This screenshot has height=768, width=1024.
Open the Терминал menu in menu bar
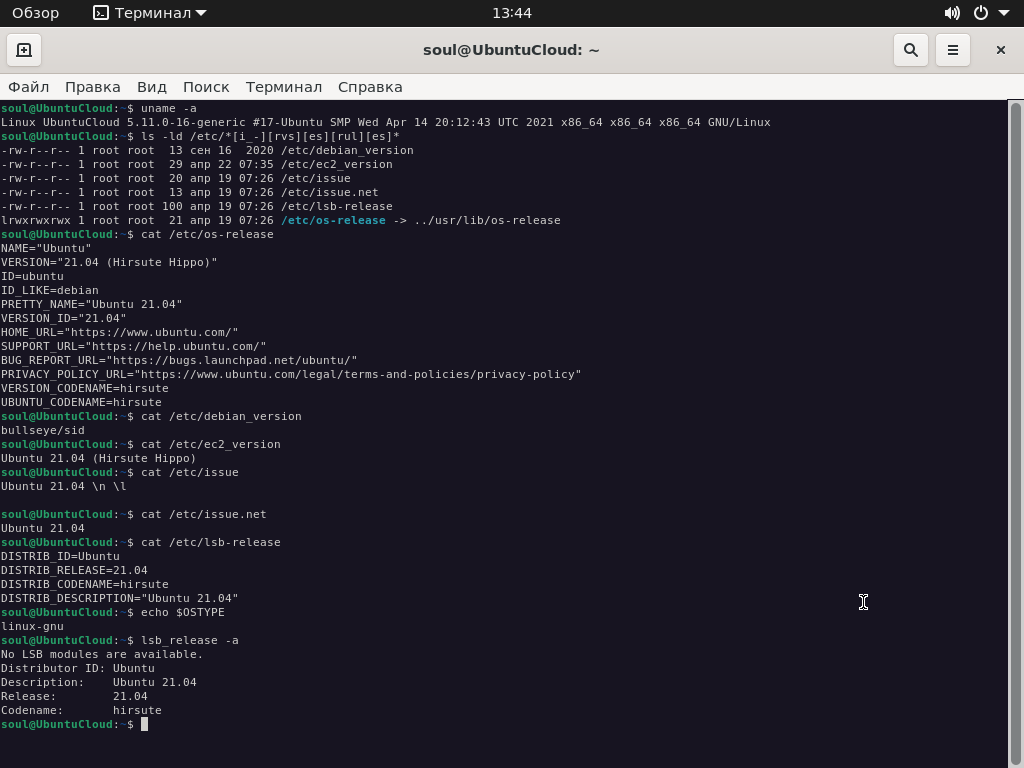(283, 87)
